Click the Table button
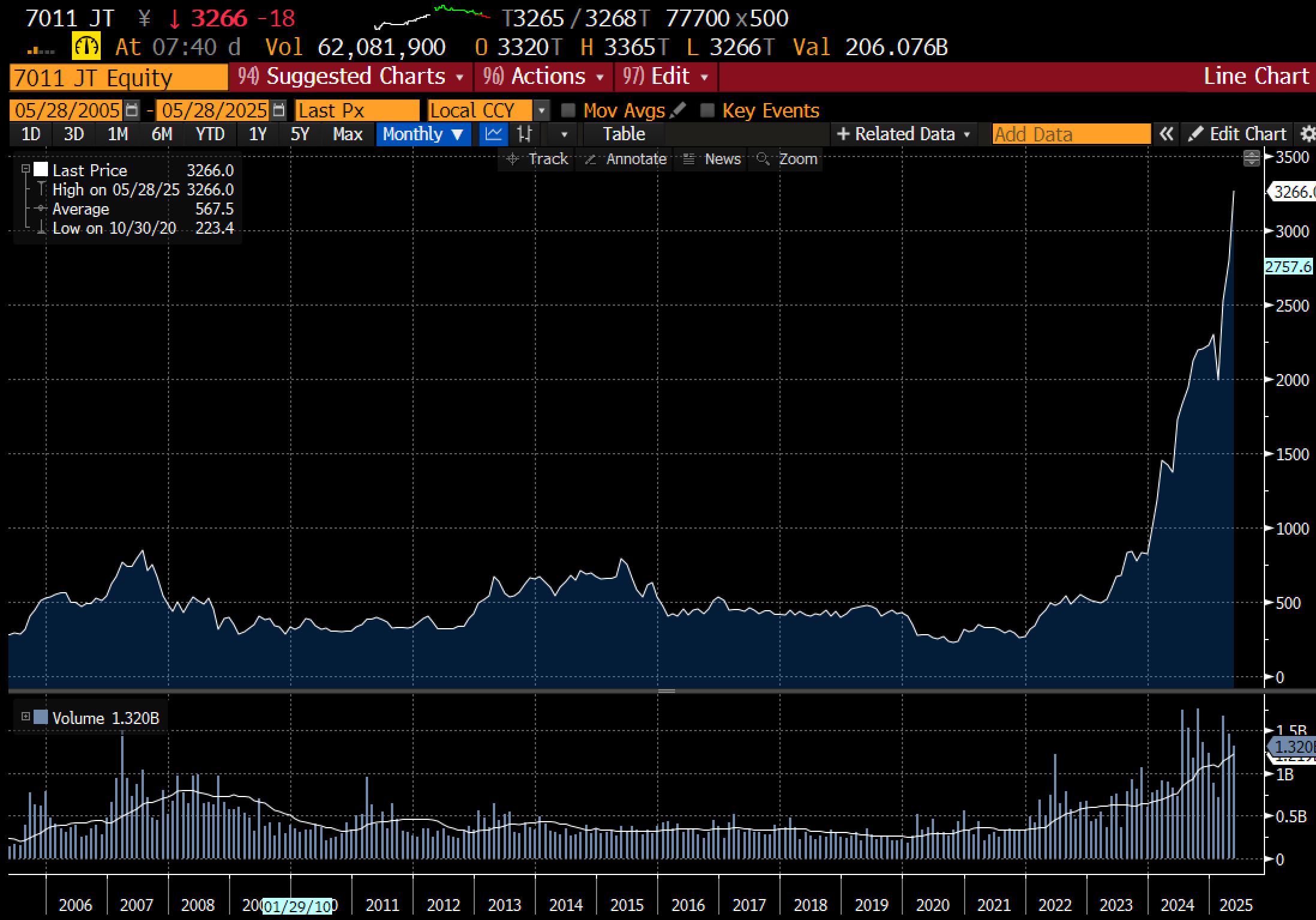The height and width of the screenshot is (920, 1316). [624, 134]
